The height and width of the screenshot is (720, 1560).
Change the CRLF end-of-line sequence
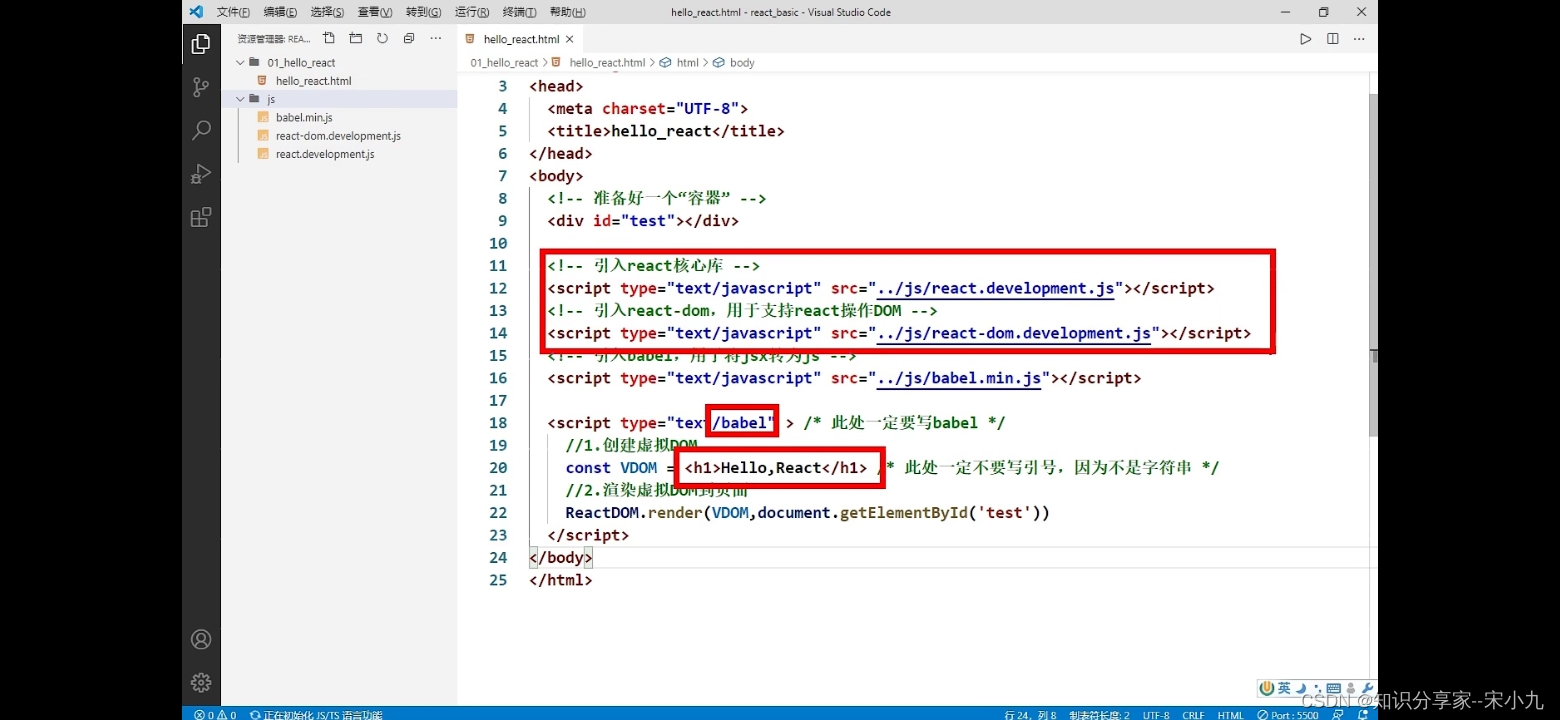pyautogui.click(x=1193, y=714)
